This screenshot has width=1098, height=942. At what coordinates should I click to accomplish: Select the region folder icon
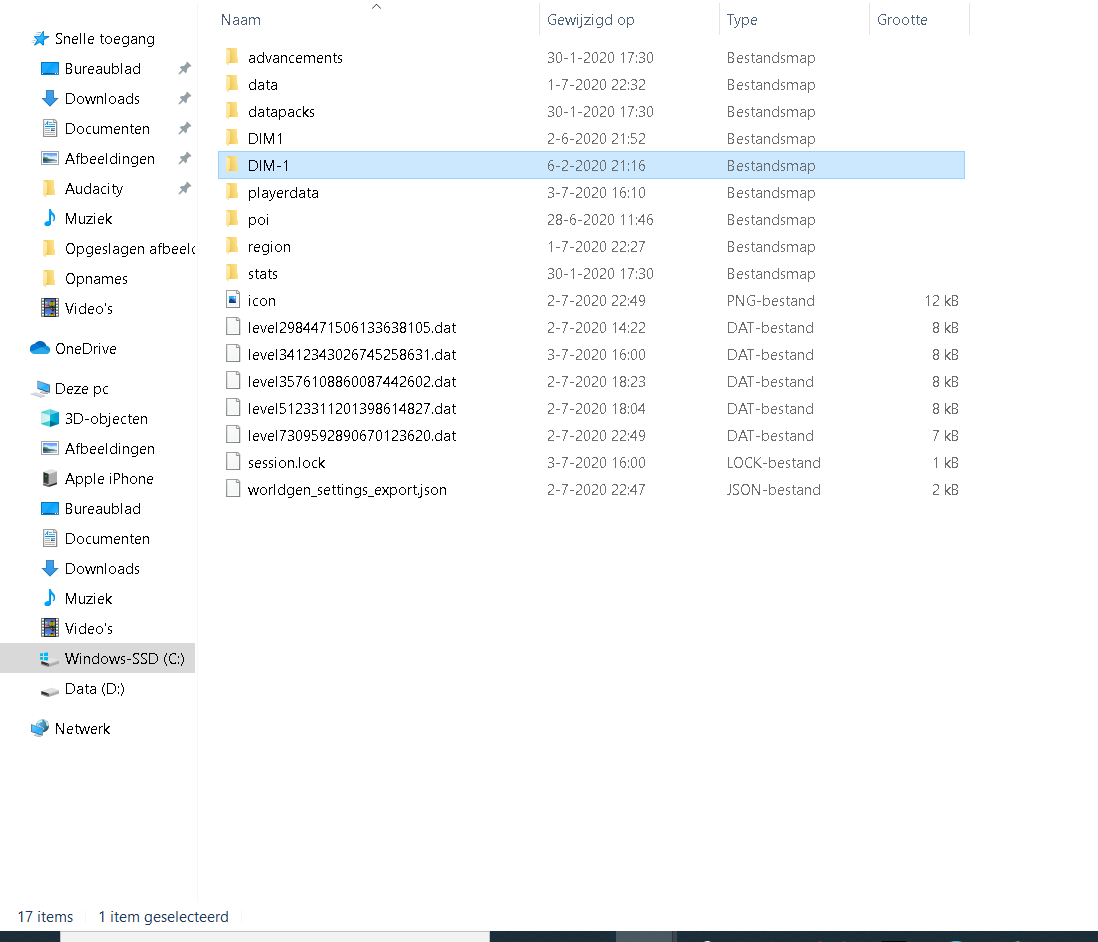[232, 246]
